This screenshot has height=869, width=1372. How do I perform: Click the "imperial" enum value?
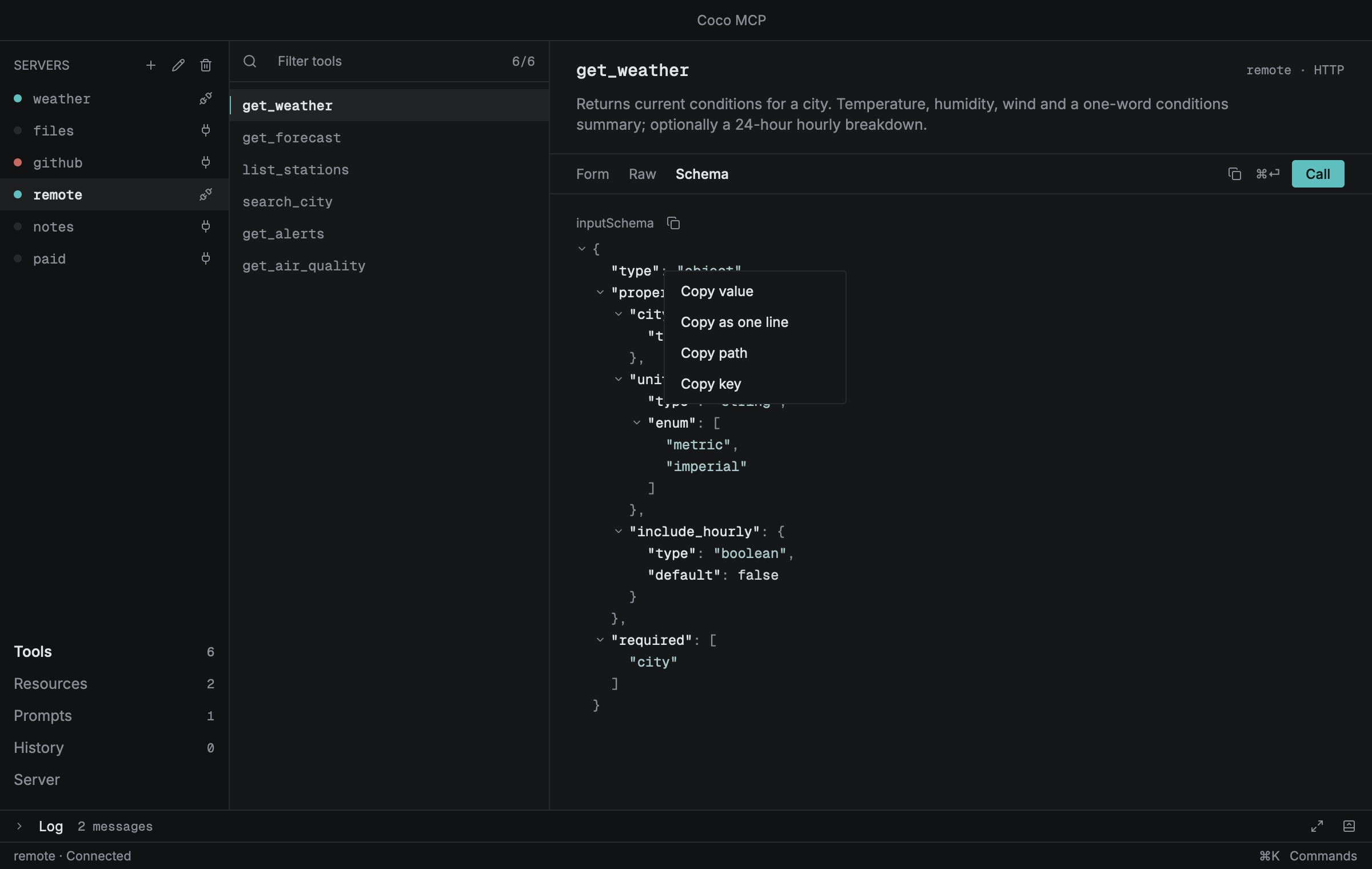(x=706, y=466)
